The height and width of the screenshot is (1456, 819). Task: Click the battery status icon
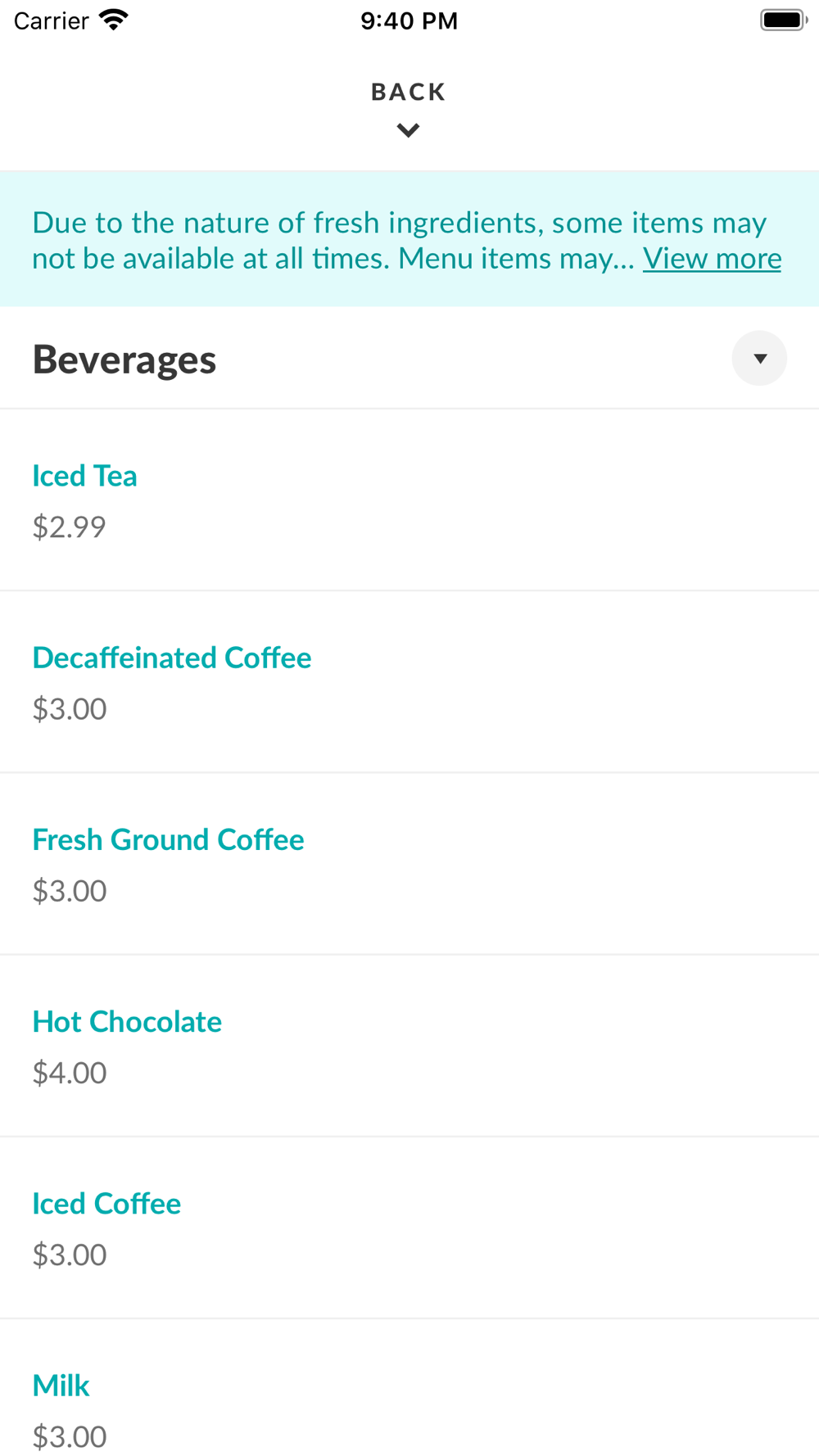[783, 20]
